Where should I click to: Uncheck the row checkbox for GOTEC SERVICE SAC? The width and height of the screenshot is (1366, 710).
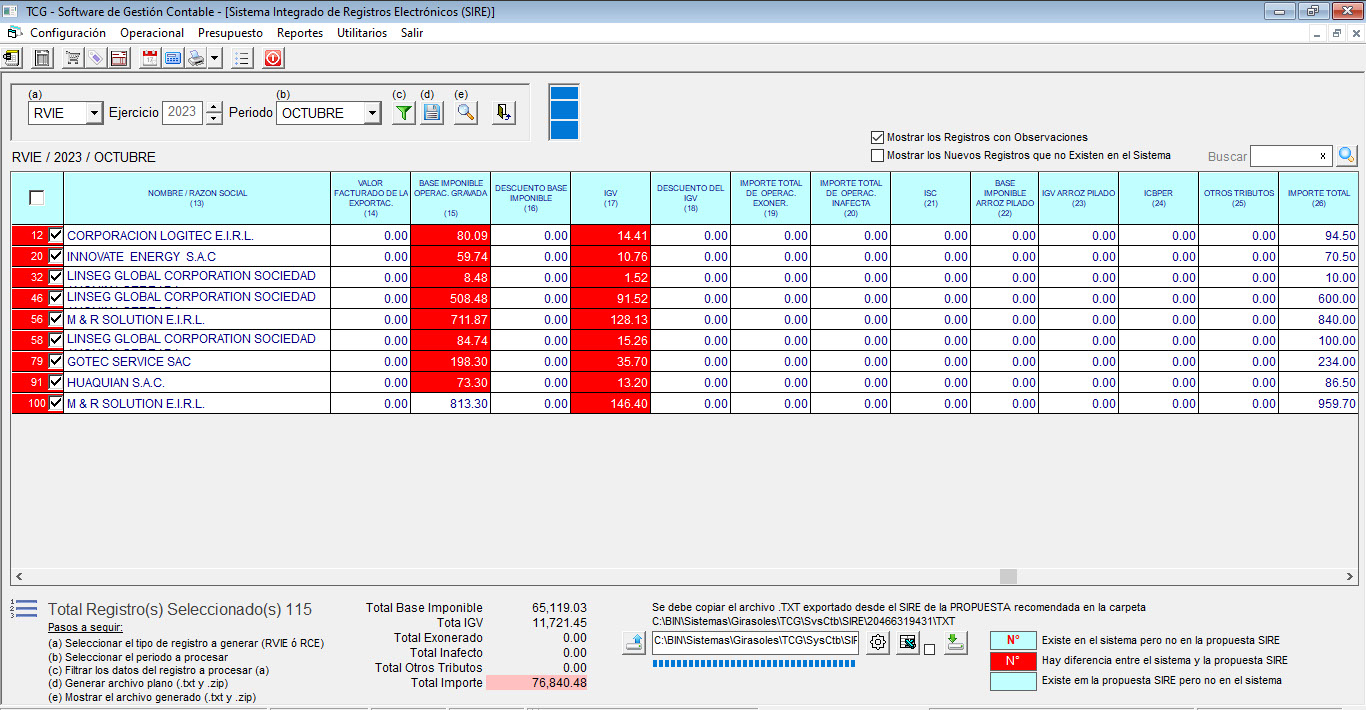point(56,362)
